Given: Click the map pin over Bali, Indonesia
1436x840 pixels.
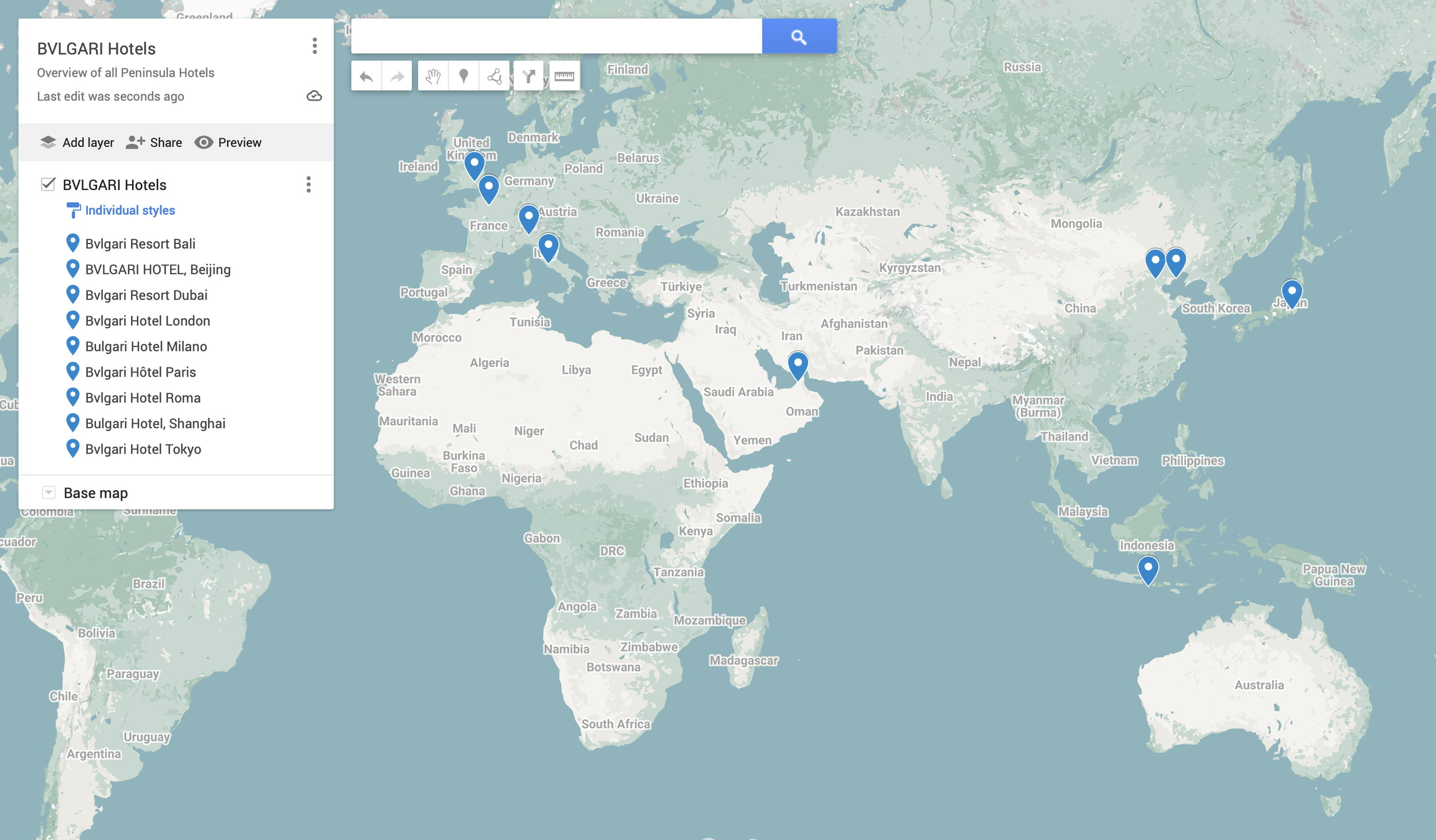Looking at the screenshot, I should 1148,571.
